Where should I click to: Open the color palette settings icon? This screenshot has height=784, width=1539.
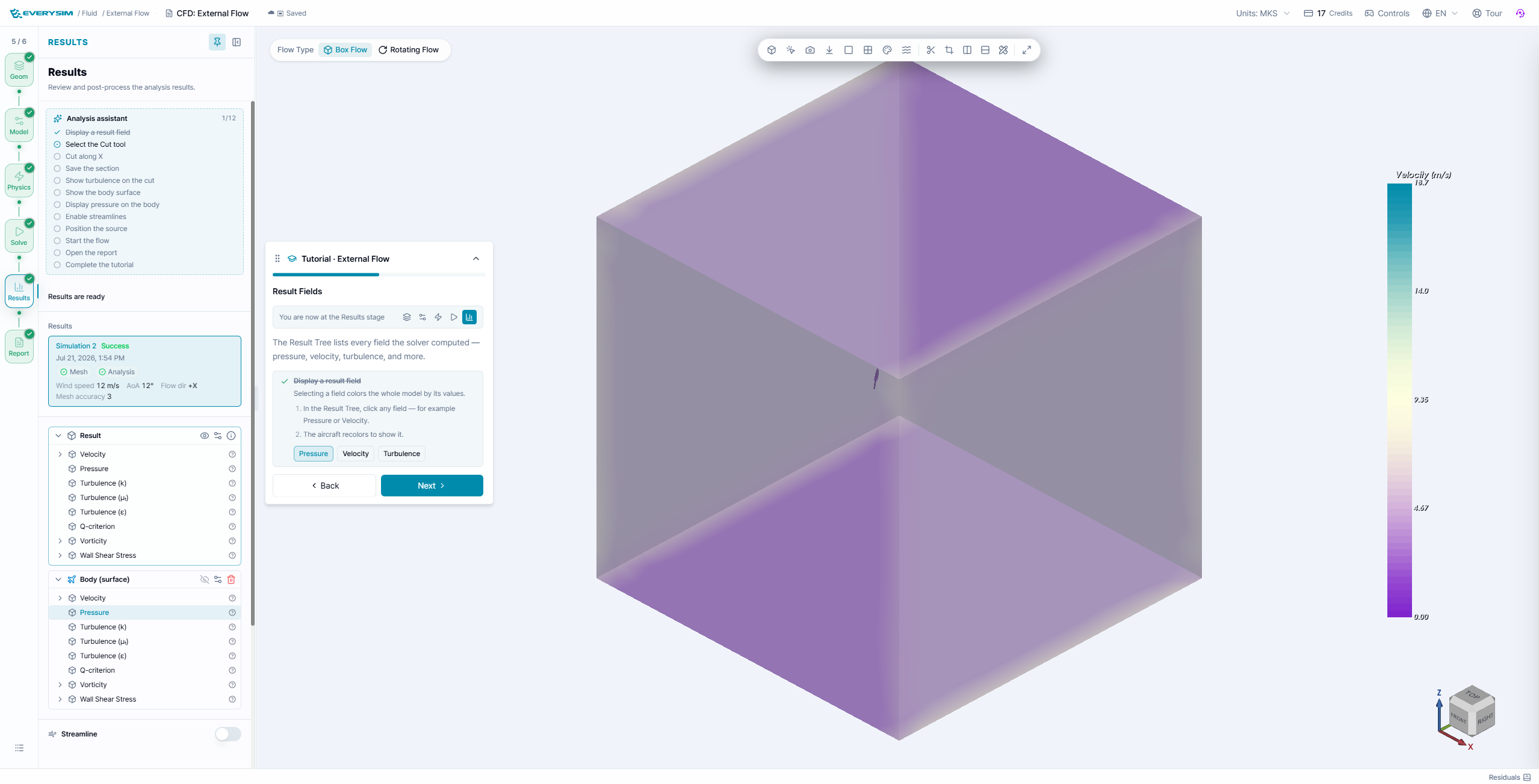coord(887,50)
